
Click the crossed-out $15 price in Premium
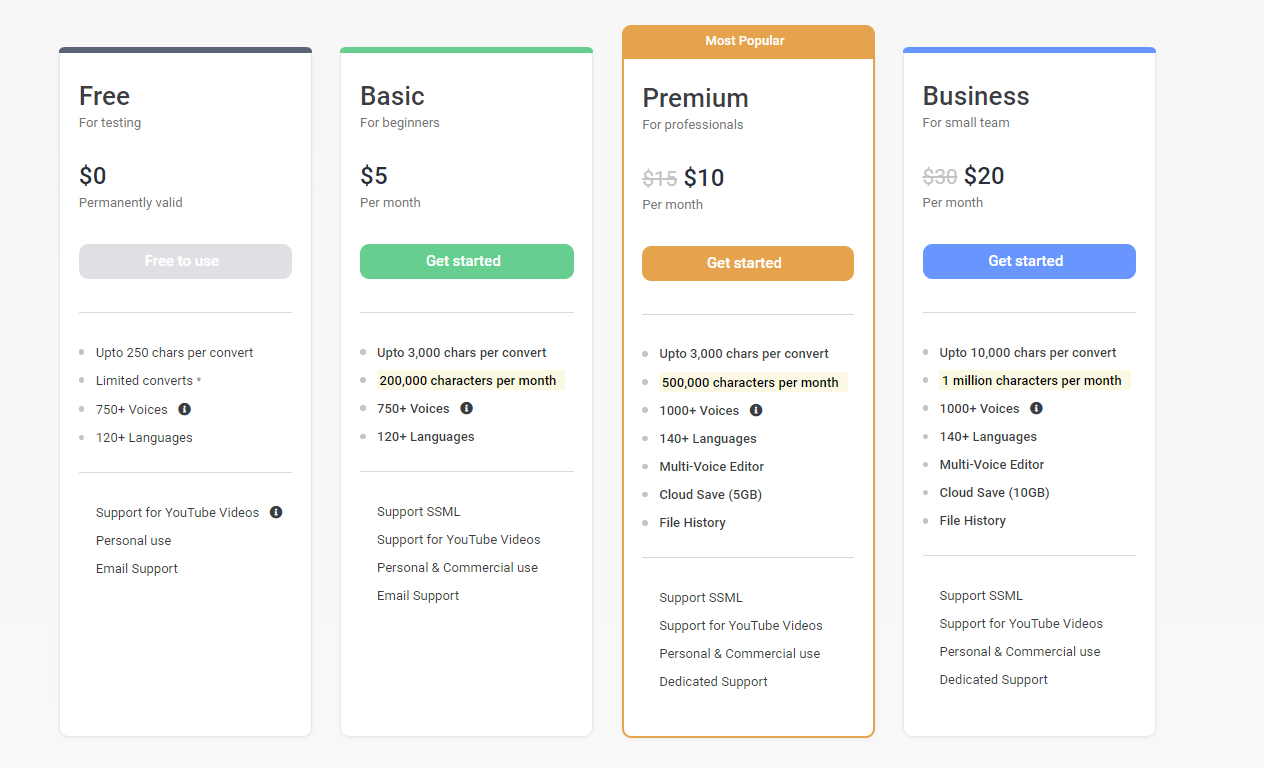(659, 179)
